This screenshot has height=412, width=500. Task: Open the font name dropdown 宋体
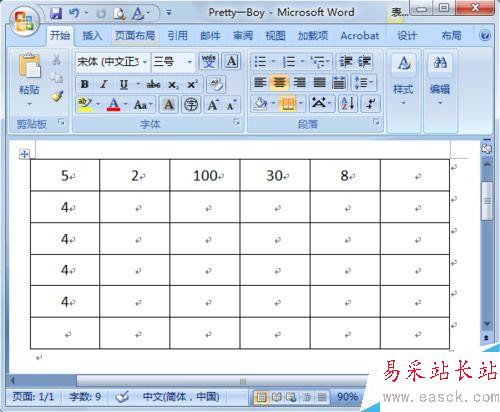[145, 62]
